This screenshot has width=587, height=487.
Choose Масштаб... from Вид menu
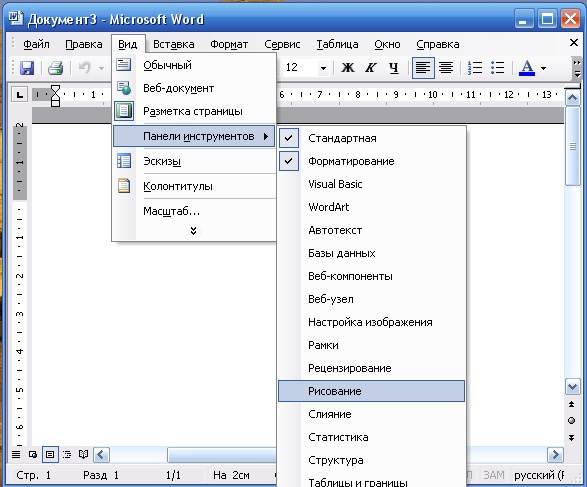(194, 211)
